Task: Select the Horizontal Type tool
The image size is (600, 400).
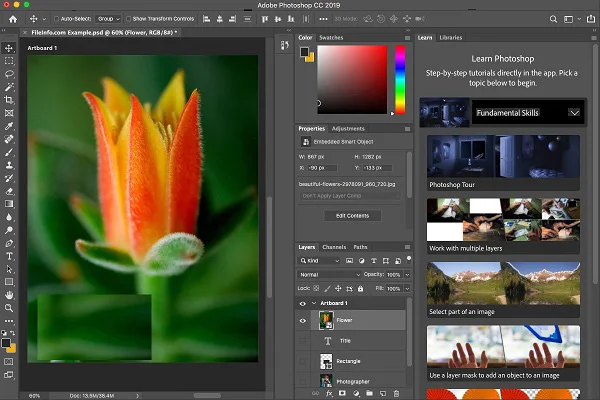Action: click(x=9, y=256)
